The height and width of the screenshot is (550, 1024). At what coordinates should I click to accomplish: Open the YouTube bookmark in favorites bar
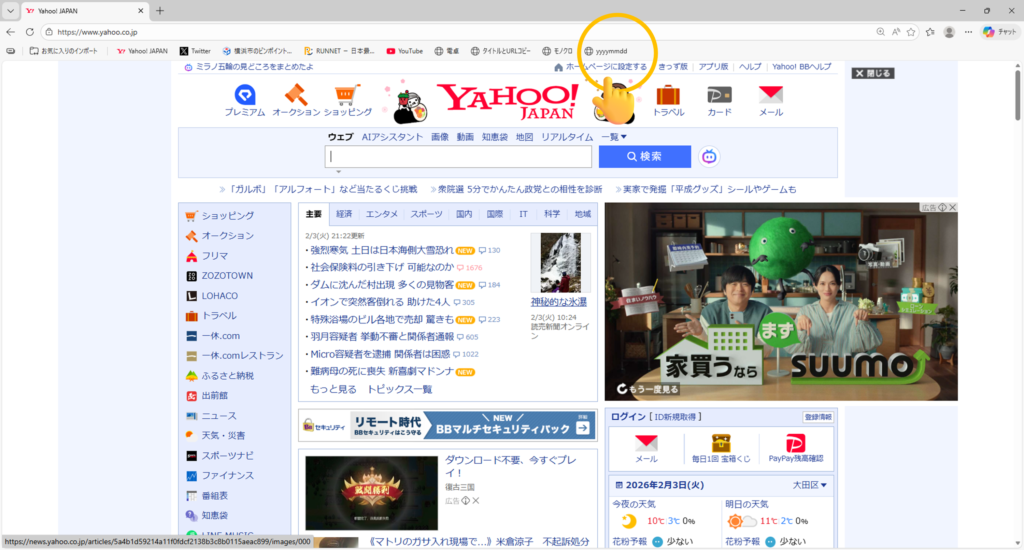404,51
